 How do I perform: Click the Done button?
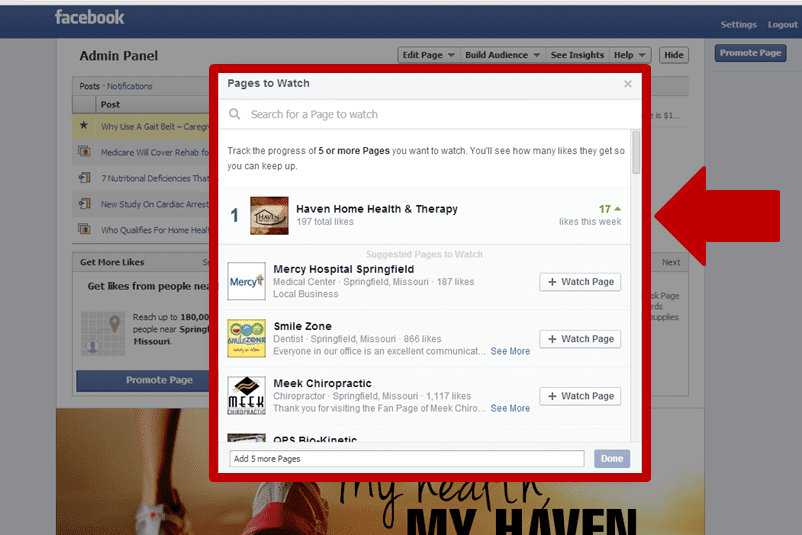point(612,459)
